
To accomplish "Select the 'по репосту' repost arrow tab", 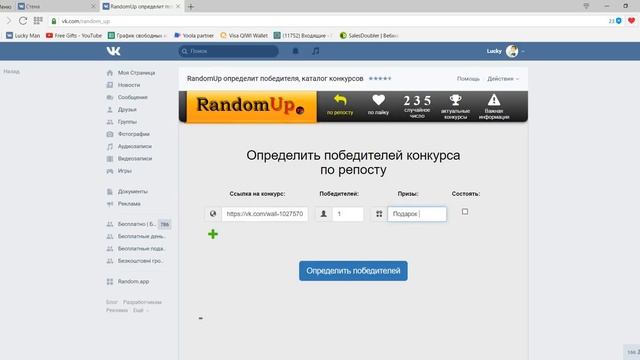I will point(340,105).
